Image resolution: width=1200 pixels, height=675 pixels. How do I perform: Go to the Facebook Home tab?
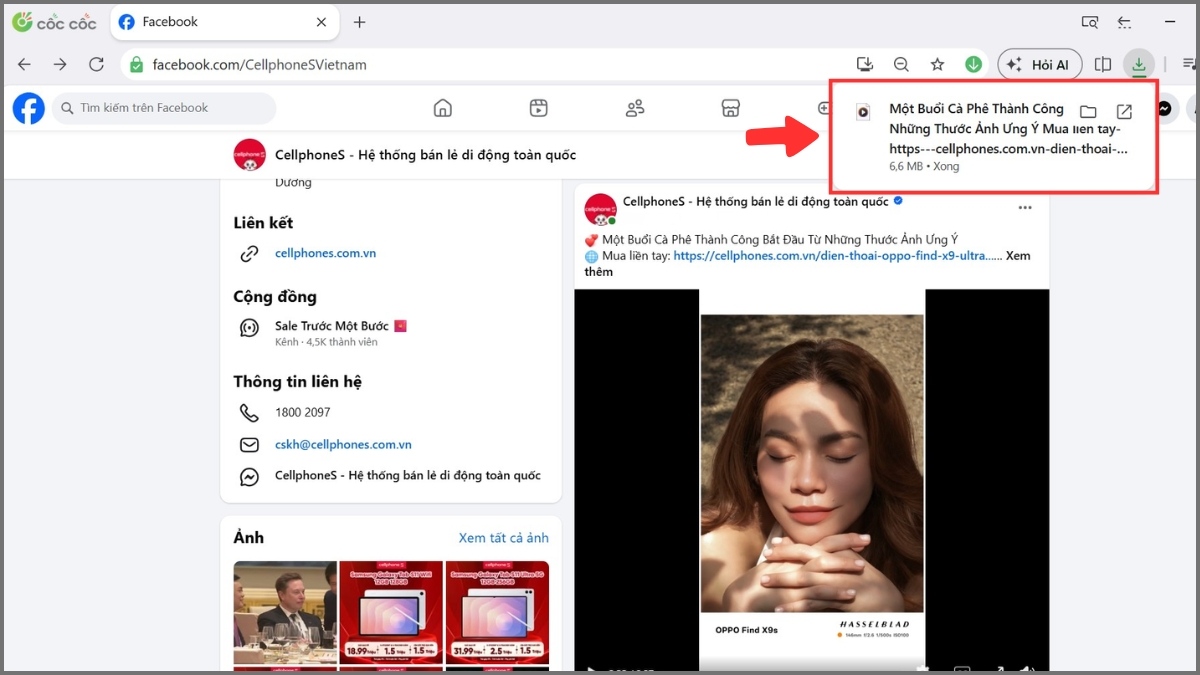[x=442, y=108]
